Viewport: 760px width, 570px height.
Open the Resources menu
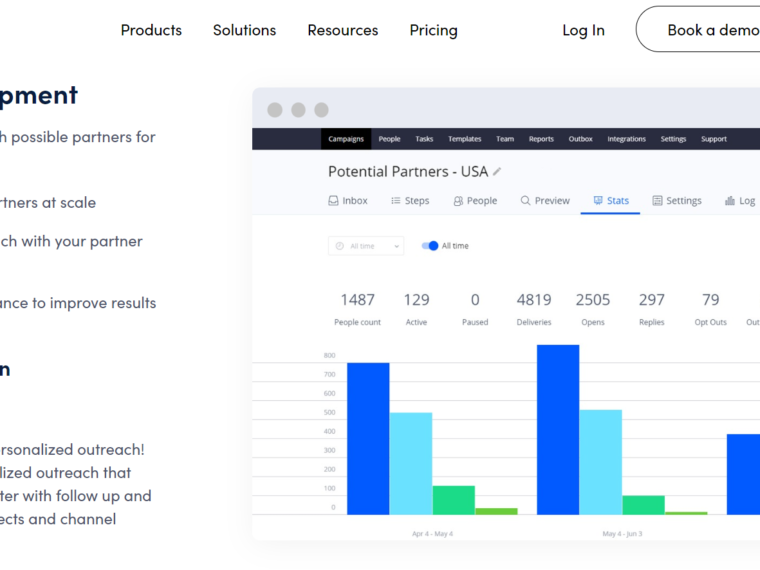(x=343, y=30)
